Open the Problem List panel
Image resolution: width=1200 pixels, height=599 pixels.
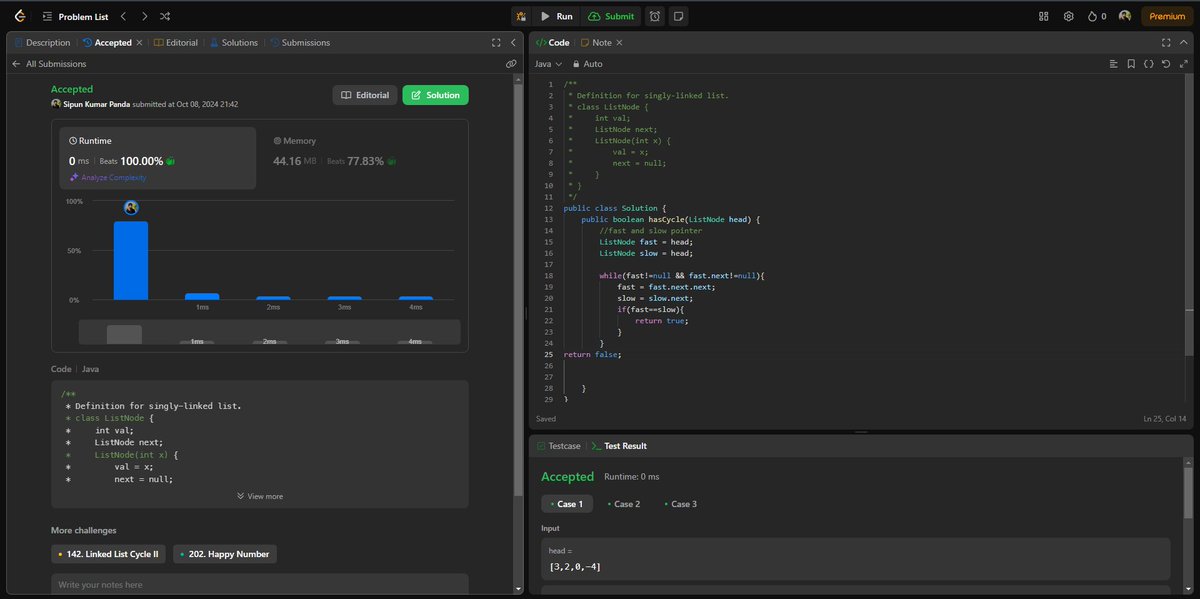75,16
